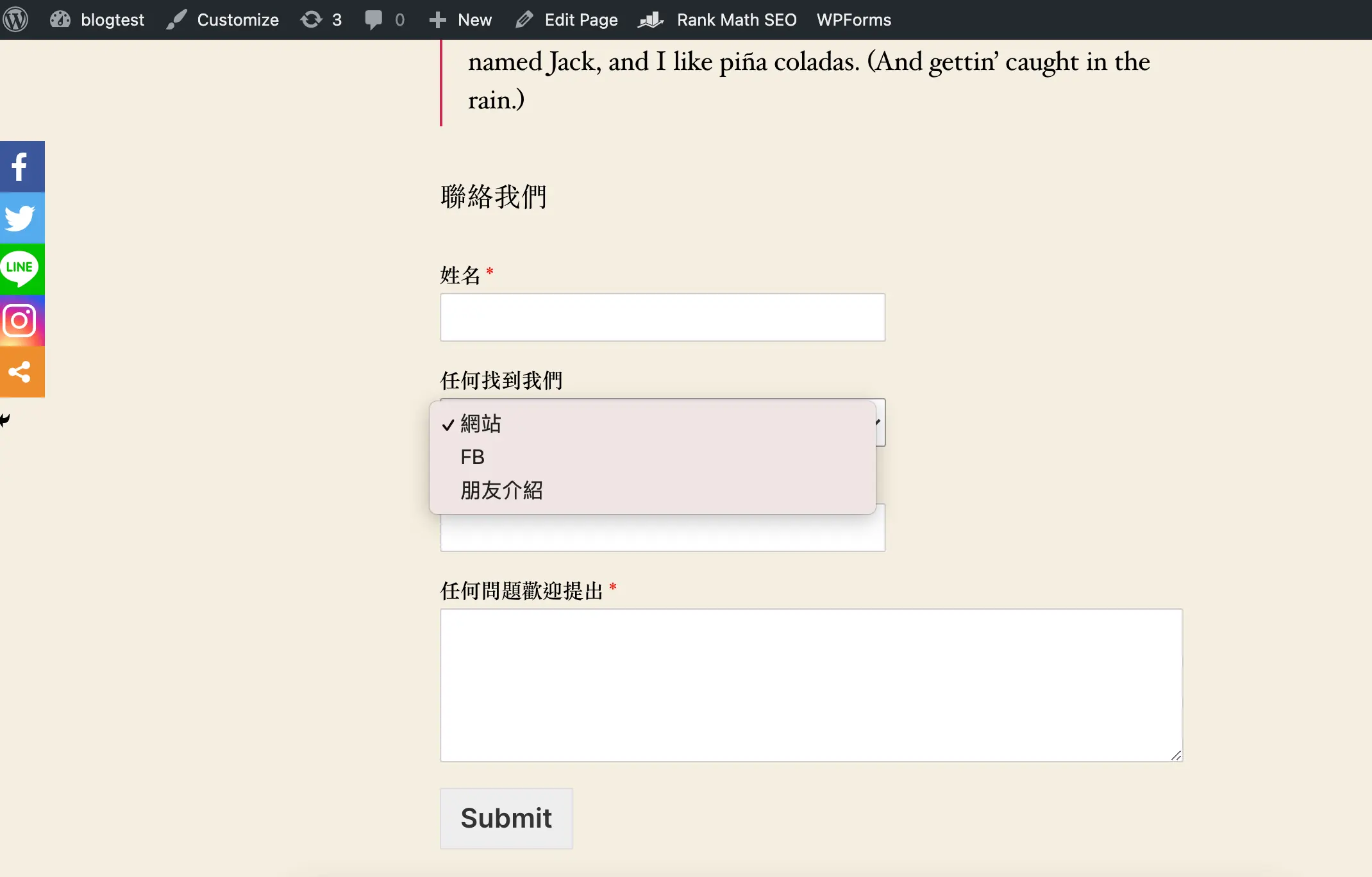Click the textarea resize handle corner
Viewport: 1372px width, 877px height.
[x=1176, y=755]
